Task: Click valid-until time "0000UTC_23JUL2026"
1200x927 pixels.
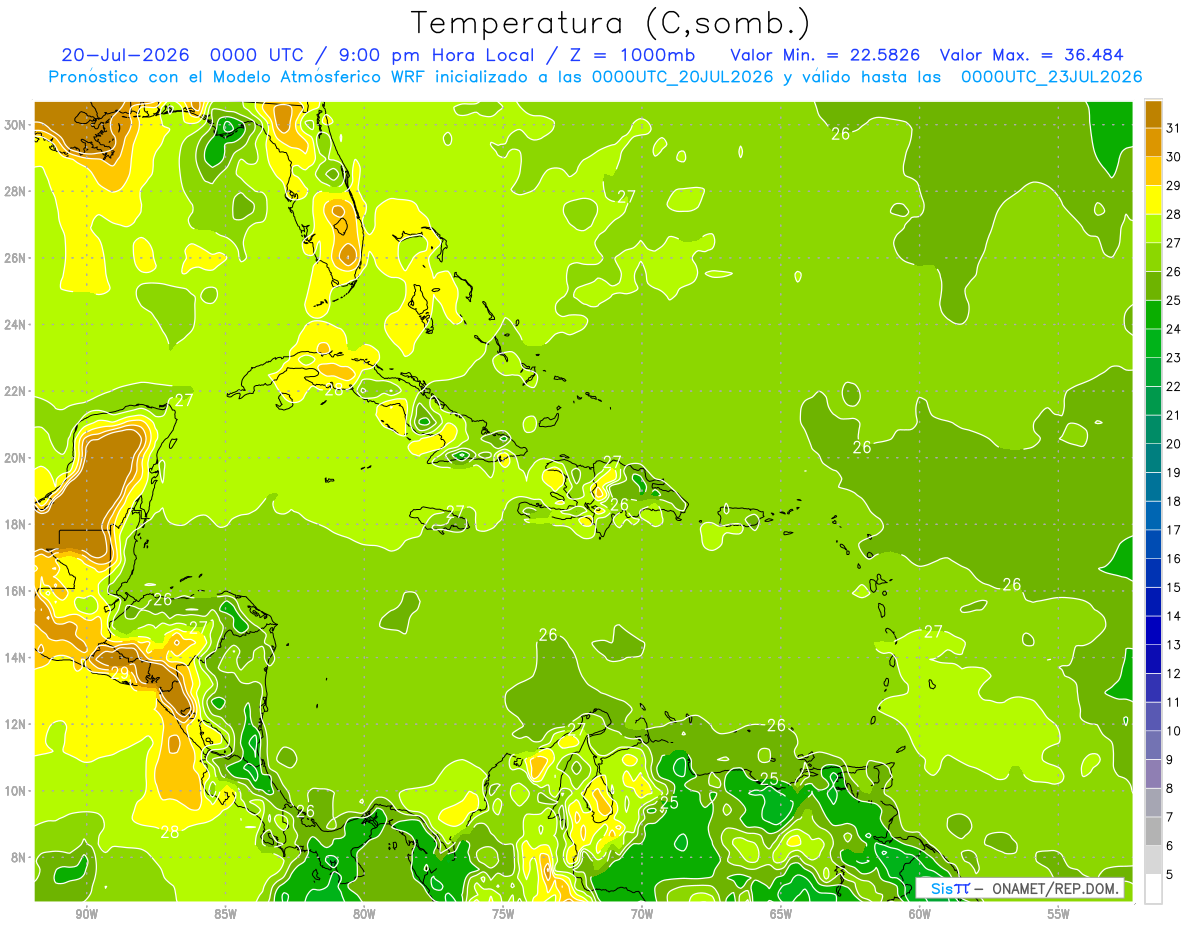Action: (1052, 76)
